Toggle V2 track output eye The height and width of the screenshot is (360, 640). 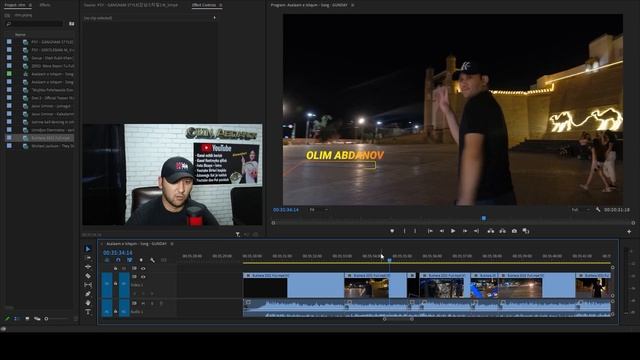143,269
